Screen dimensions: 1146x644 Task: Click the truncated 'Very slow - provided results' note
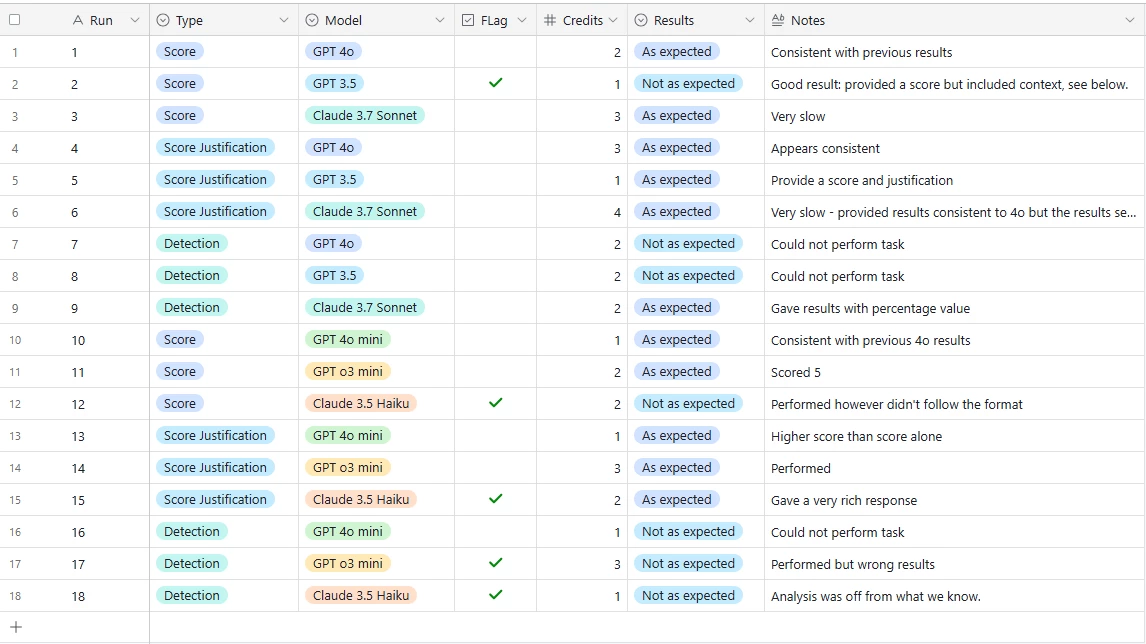click(x=953, y=212)
